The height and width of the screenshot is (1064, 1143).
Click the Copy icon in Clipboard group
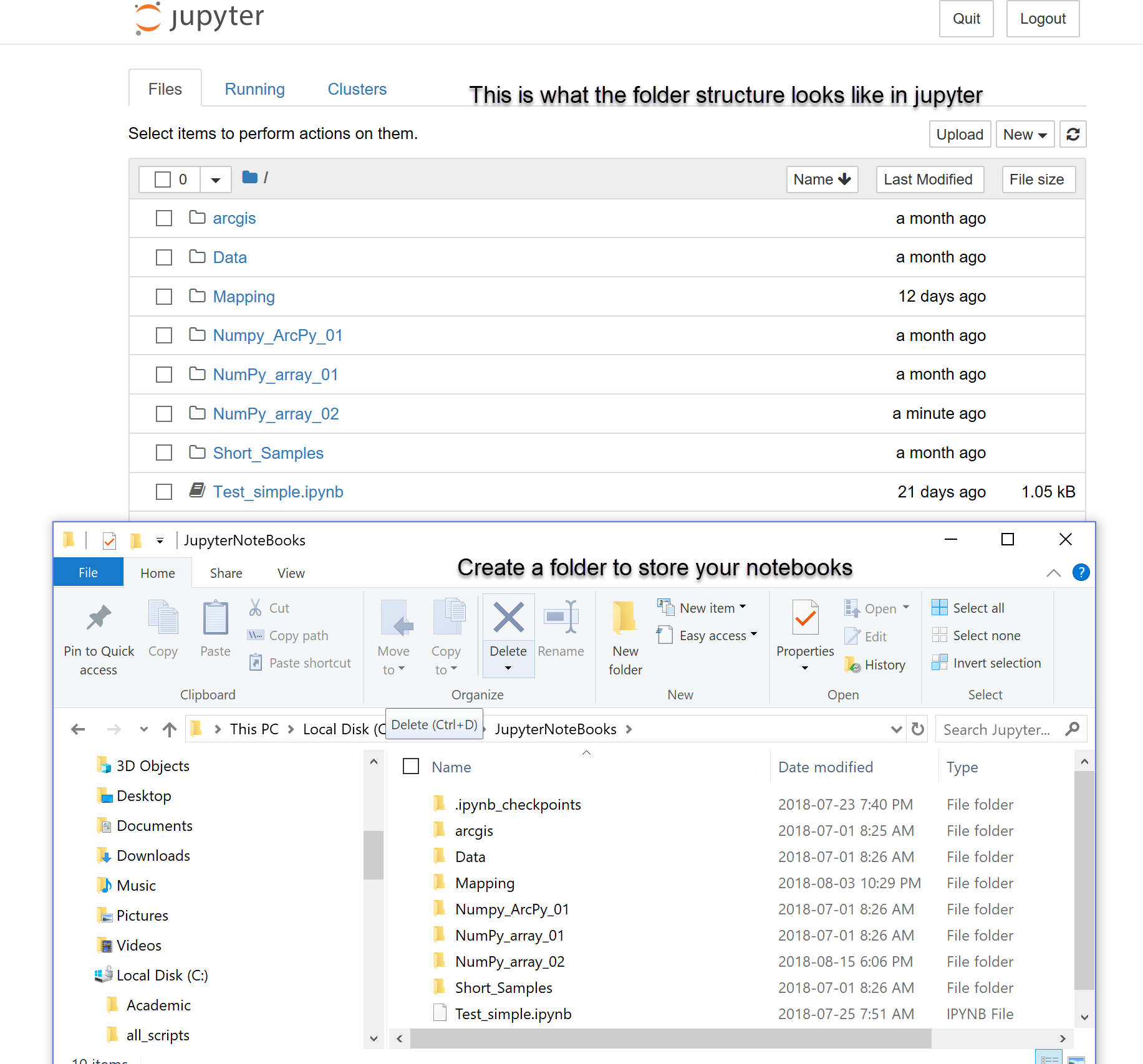pos(163,618)
